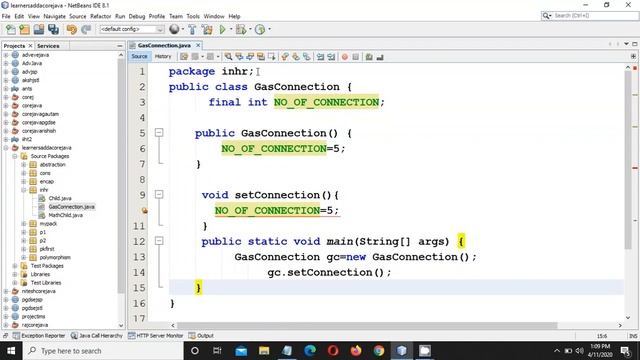This screenshot has width=640, height=360.
Task: Open the Output window button
Action: [x=201, y=336]
